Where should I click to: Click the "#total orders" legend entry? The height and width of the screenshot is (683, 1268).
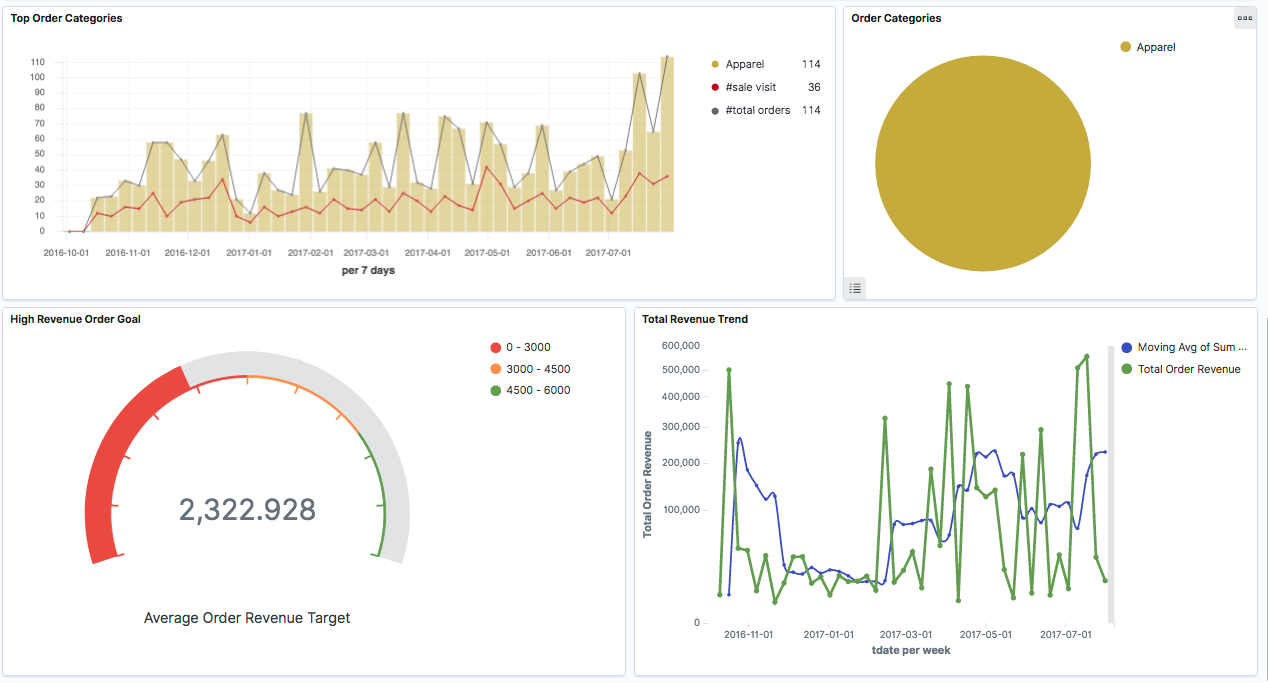click(x=757, y=110)
